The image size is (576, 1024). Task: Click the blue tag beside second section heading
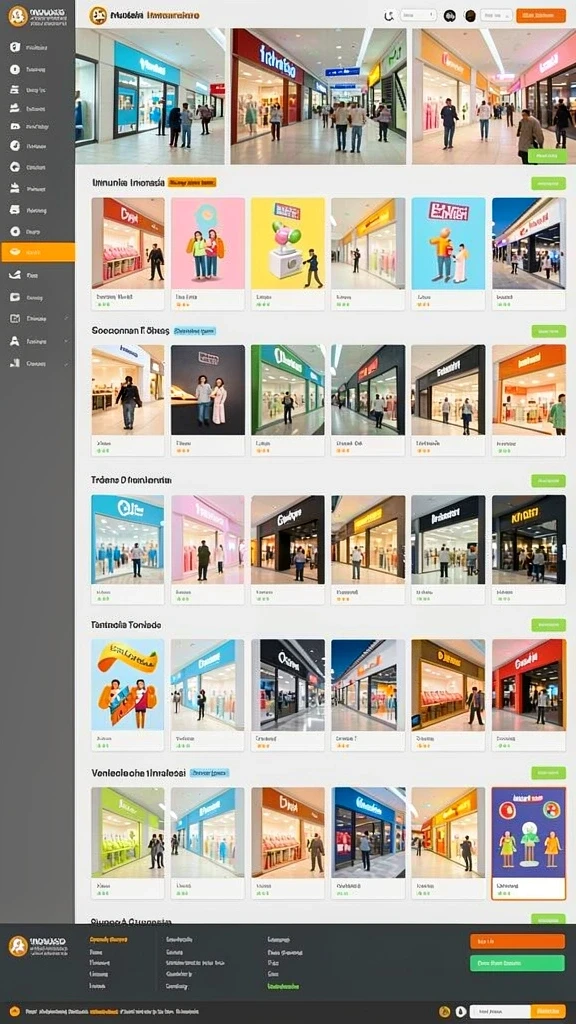click(x=195, y=331)
